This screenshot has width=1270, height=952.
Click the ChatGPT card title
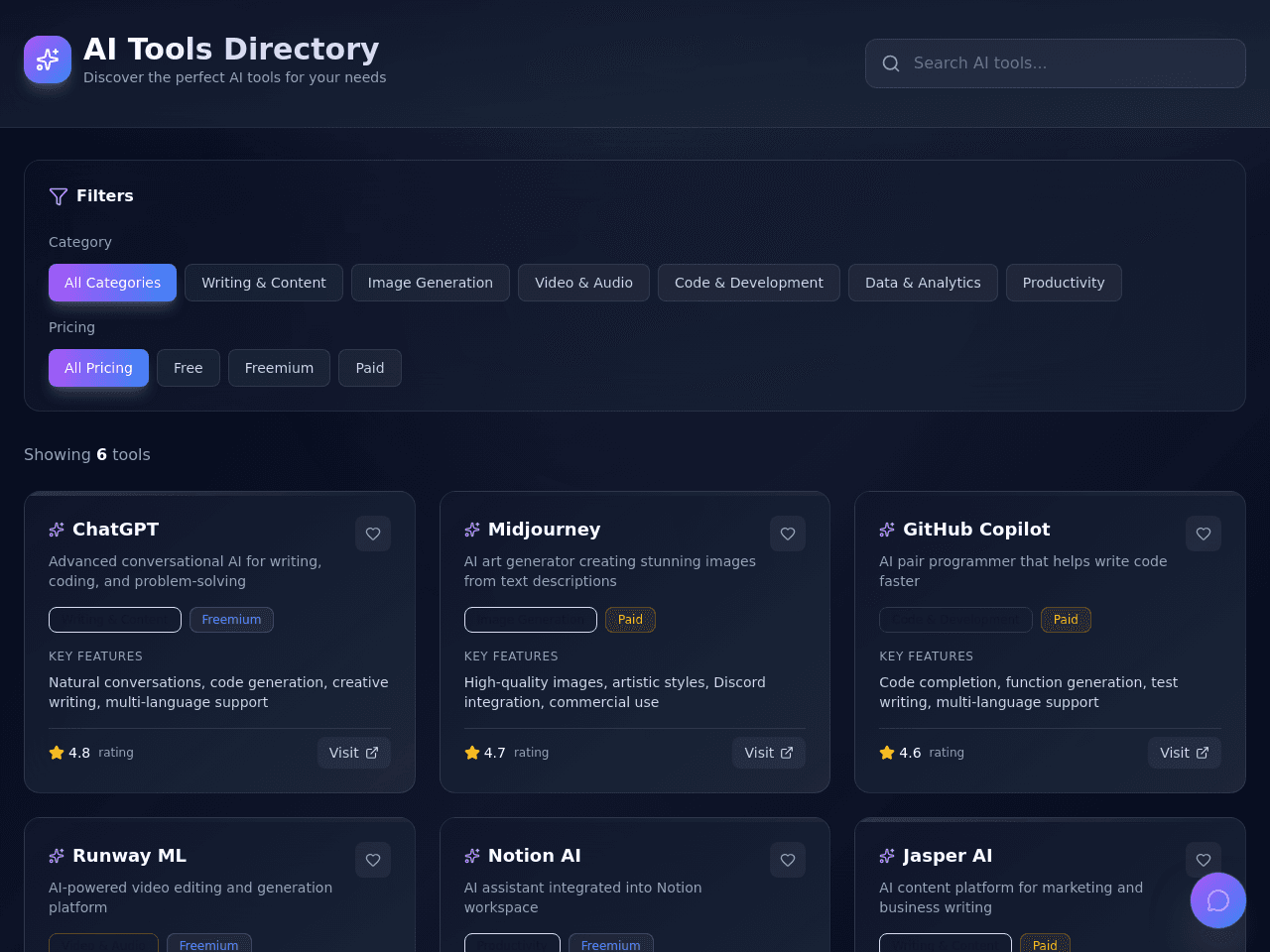point(115,530)
